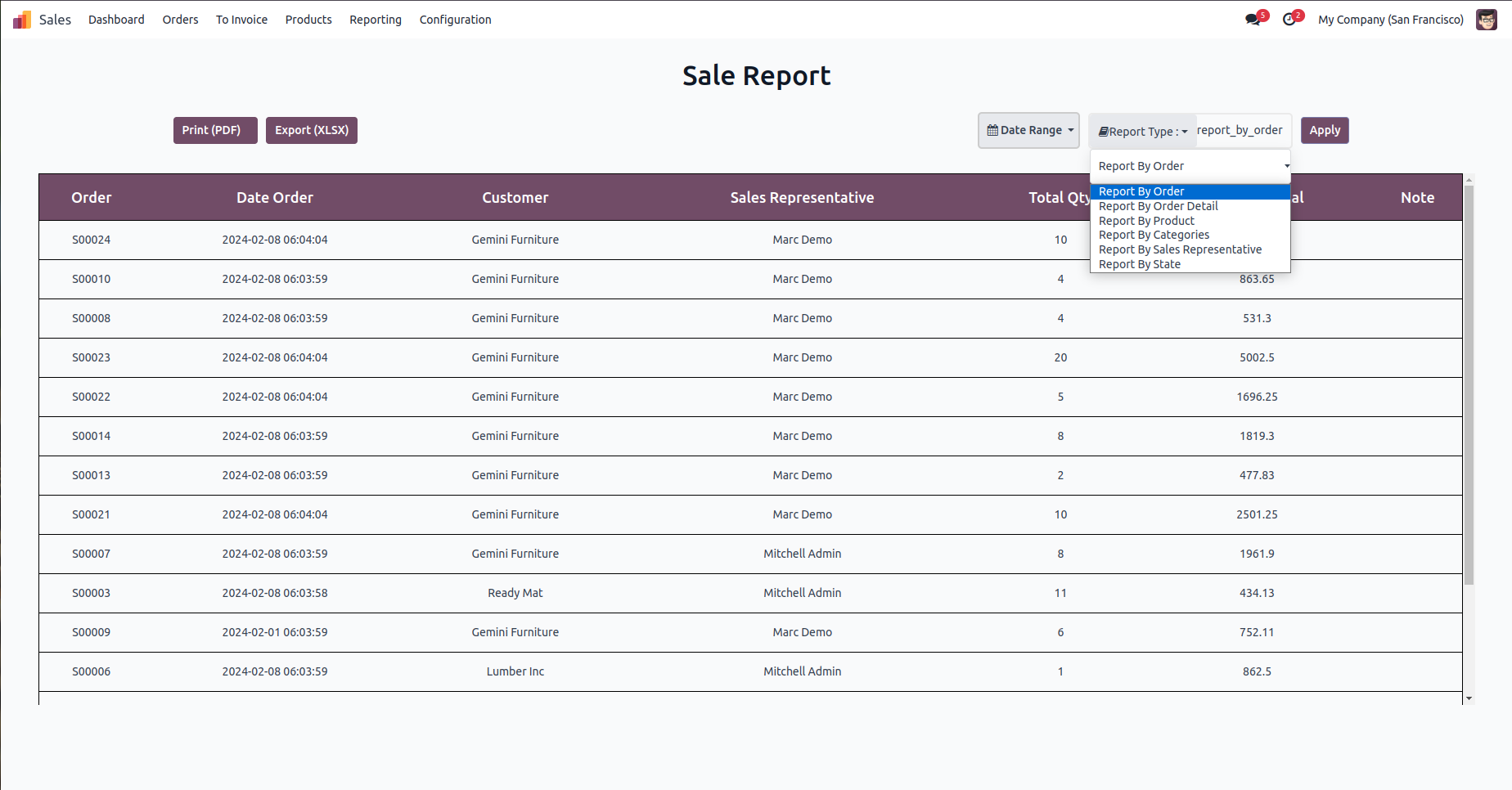This screenshot has height=790, width=1512.
Task: Choose Report By State option
Action: click(x=1139, y=264)
